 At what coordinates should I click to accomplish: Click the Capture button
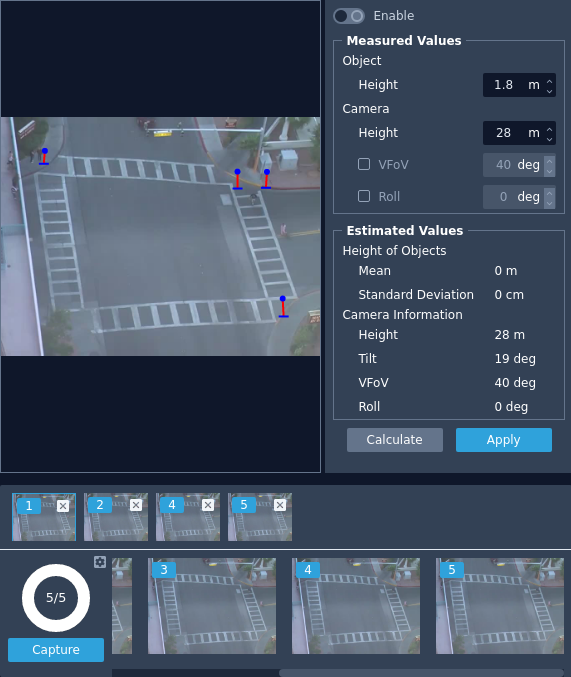click(56, 650)
